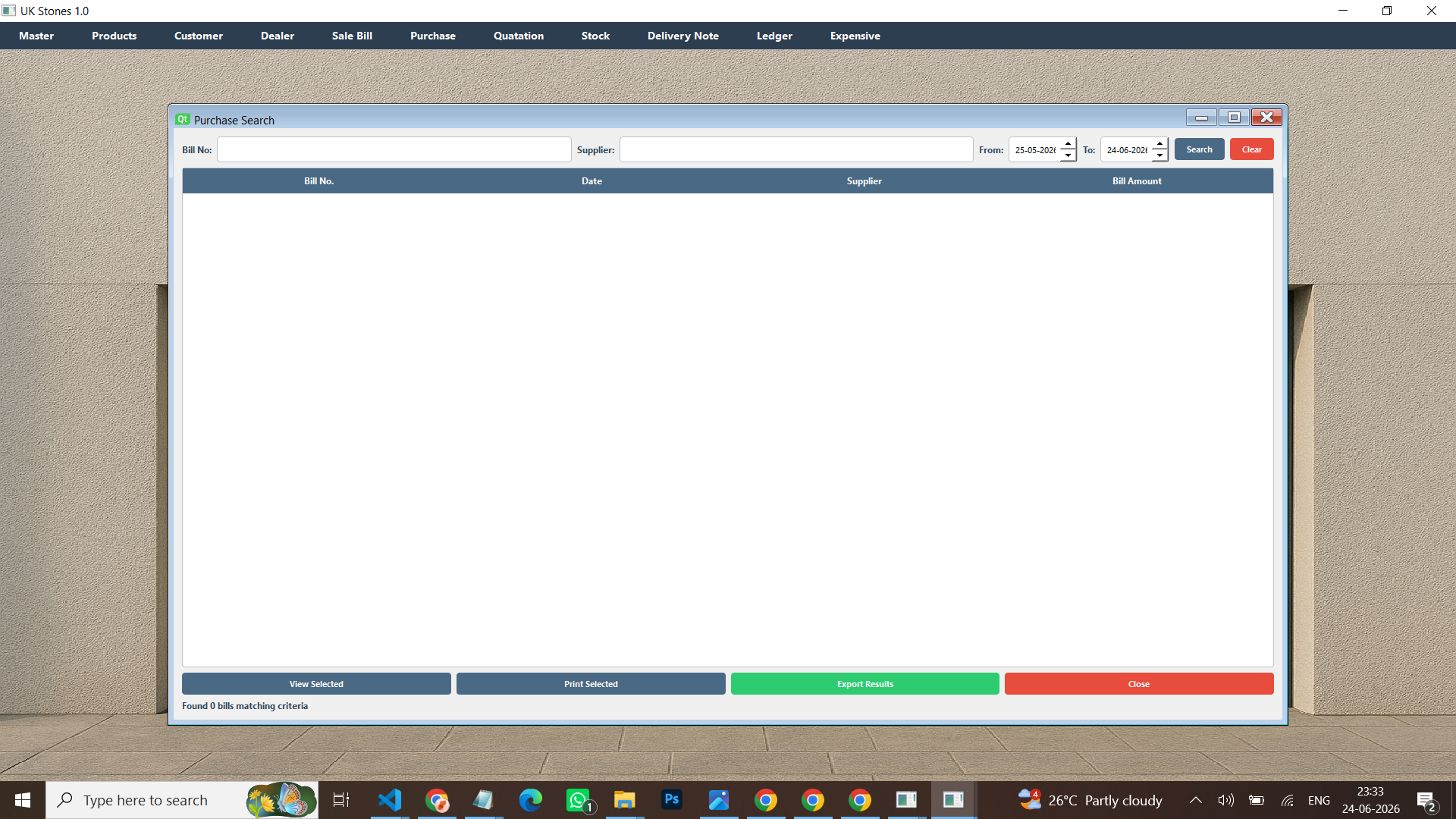Show hidden system tray icons chevron
This screenshot has width=1456, height=819.
(x=1196, y=800)
